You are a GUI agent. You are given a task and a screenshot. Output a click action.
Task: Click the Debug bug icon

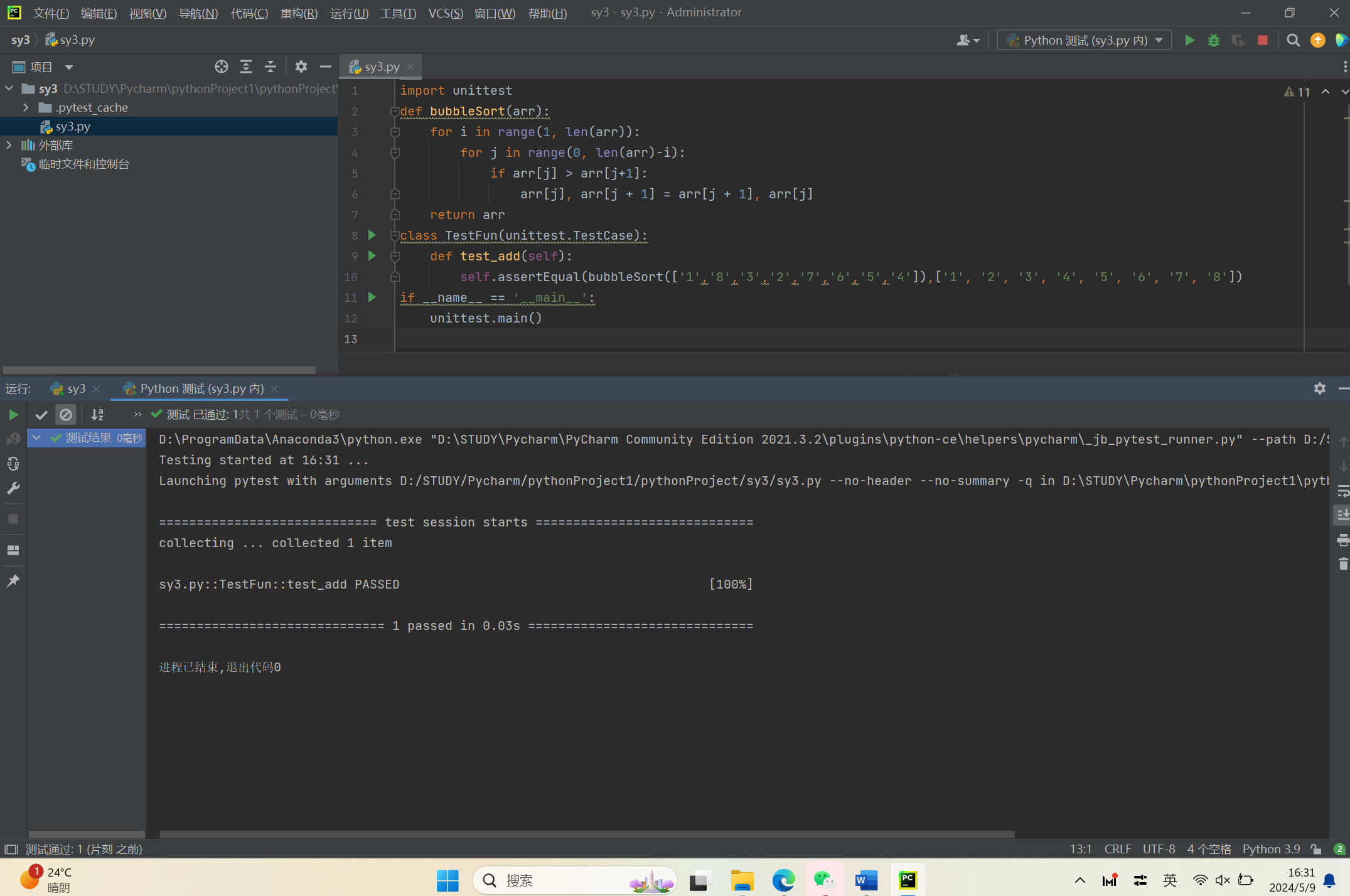(x=1213, y=40)
